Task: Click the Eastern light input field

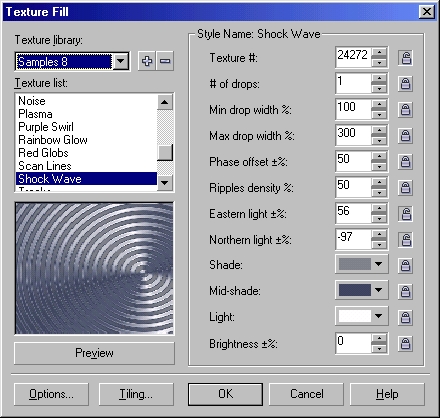Action: 353,213
